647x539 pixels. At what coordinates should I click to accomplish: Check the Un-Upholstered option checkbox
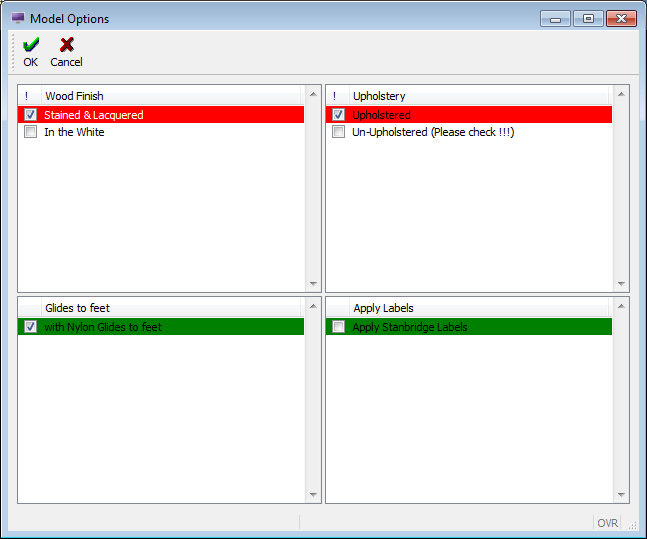339,132
